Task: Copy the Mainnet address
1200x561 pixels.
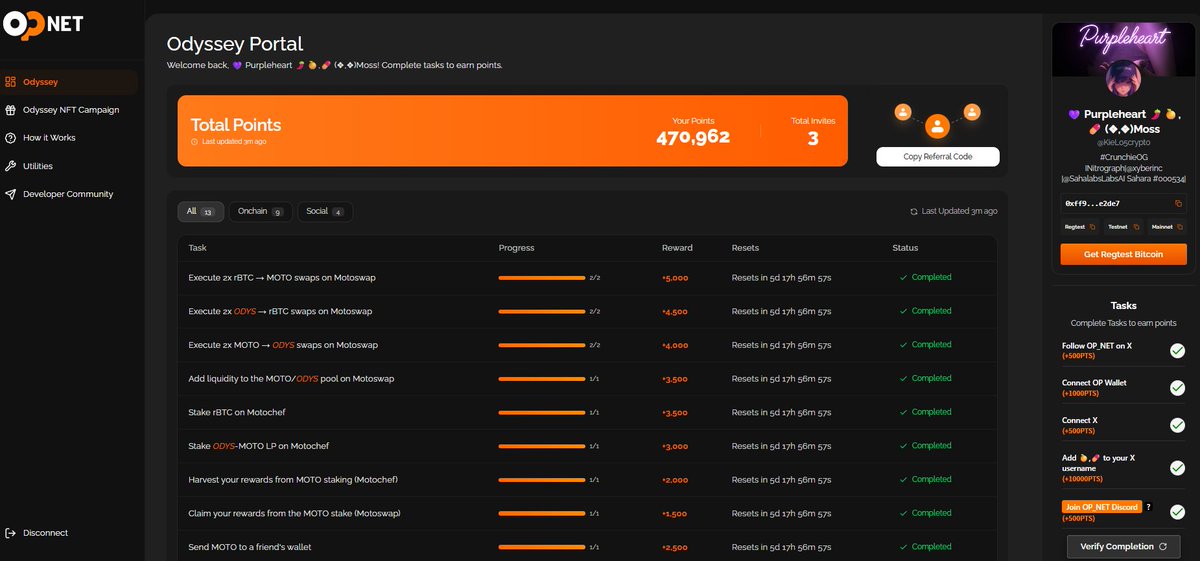Action: (1179, 227)
